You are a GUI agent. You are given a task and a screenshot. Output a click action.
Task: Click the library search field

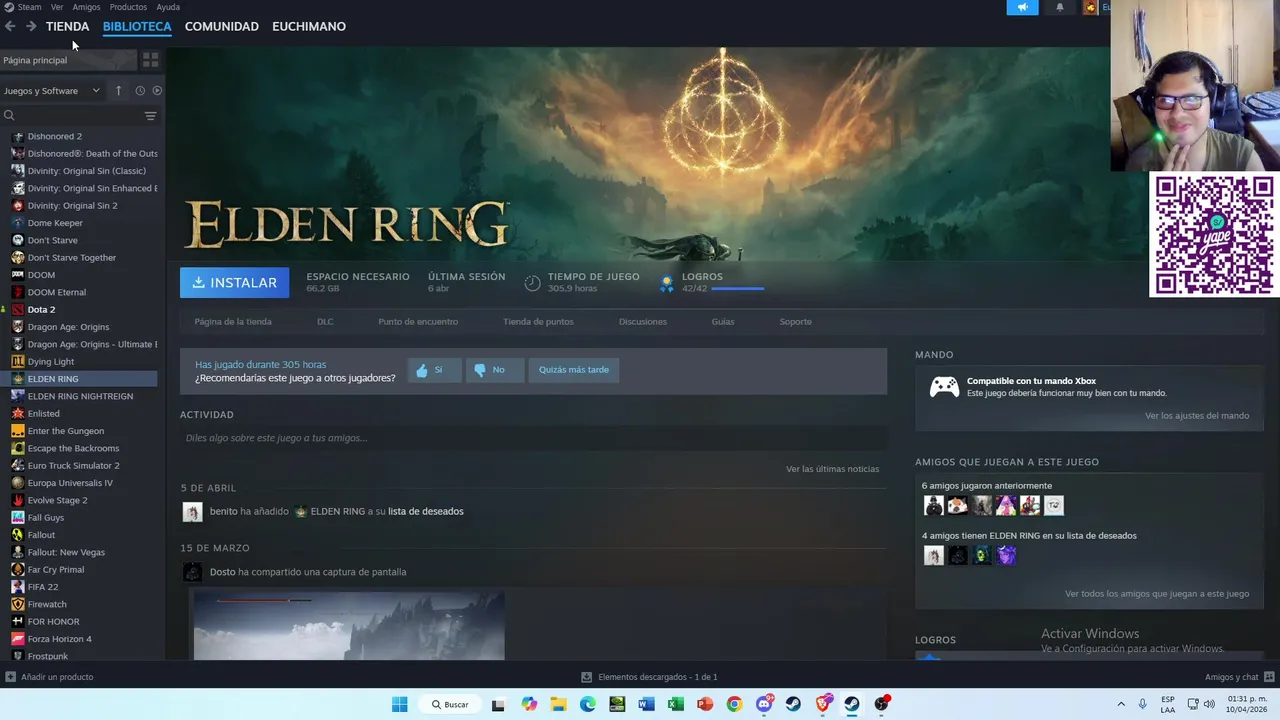click(72, 116)
